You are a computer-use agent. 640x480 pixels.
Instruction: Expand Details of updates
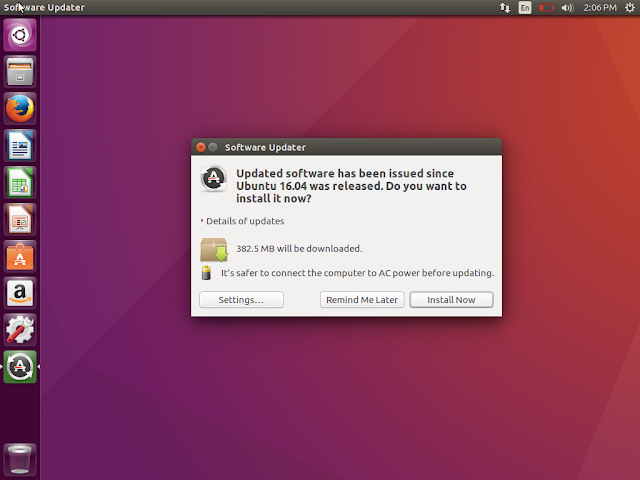pos(242,221)
